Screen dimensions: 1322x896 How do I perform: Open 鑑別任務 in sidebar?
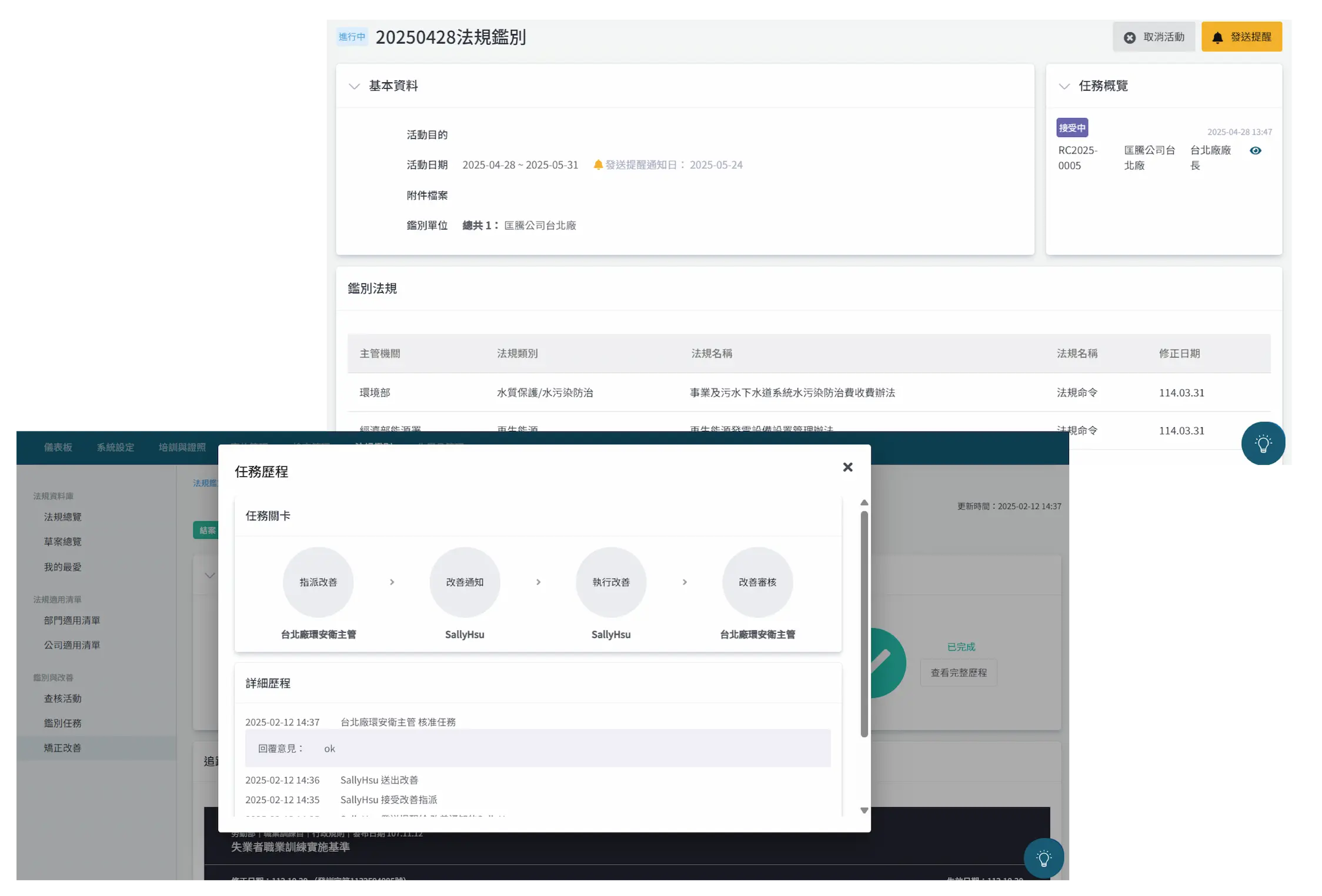(62, 723)
